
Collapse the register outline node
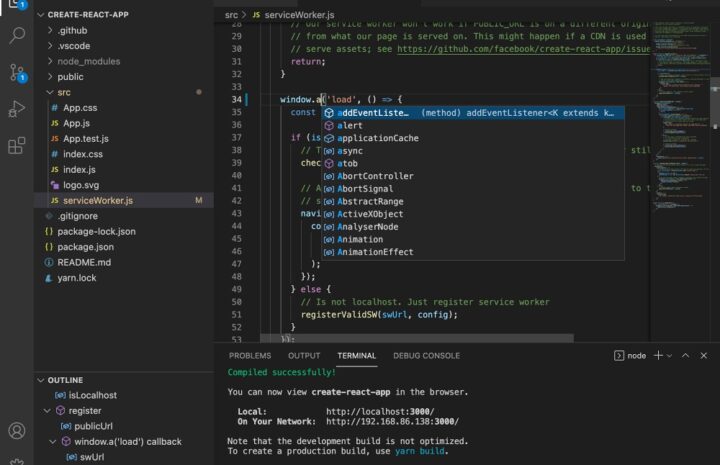47,410
